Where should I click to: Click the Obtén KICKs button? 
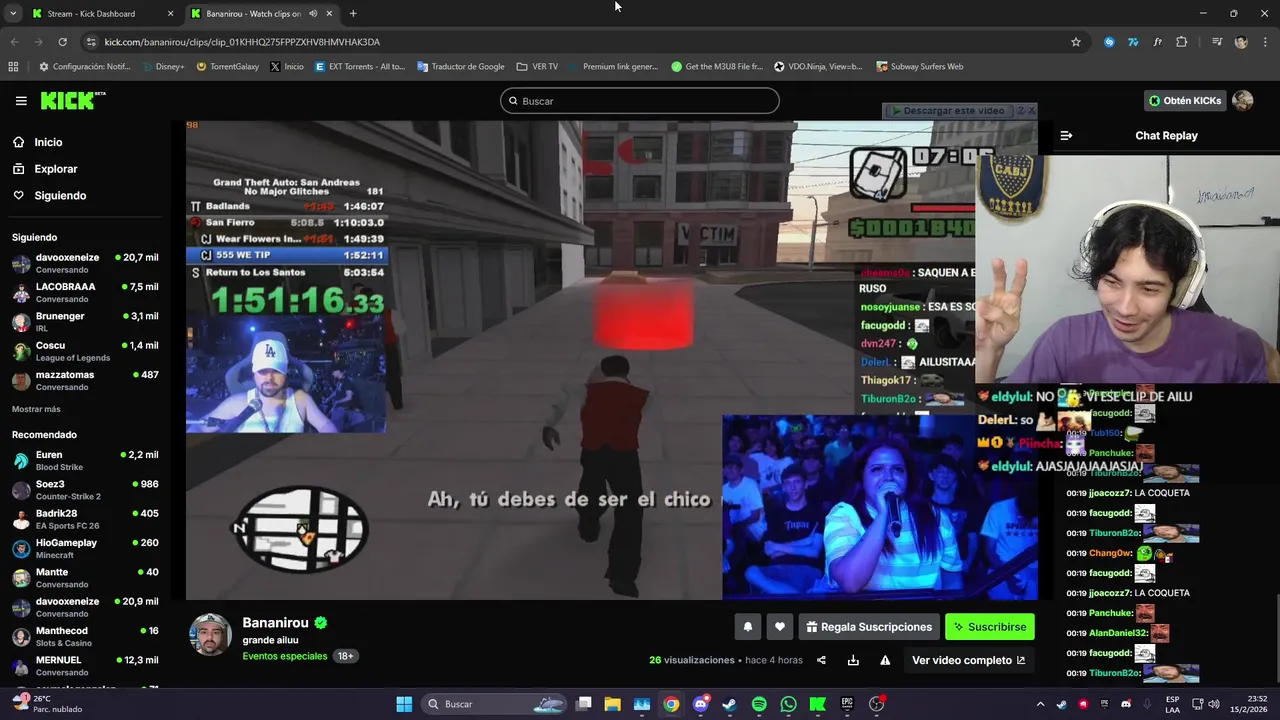click(1185, 101)
